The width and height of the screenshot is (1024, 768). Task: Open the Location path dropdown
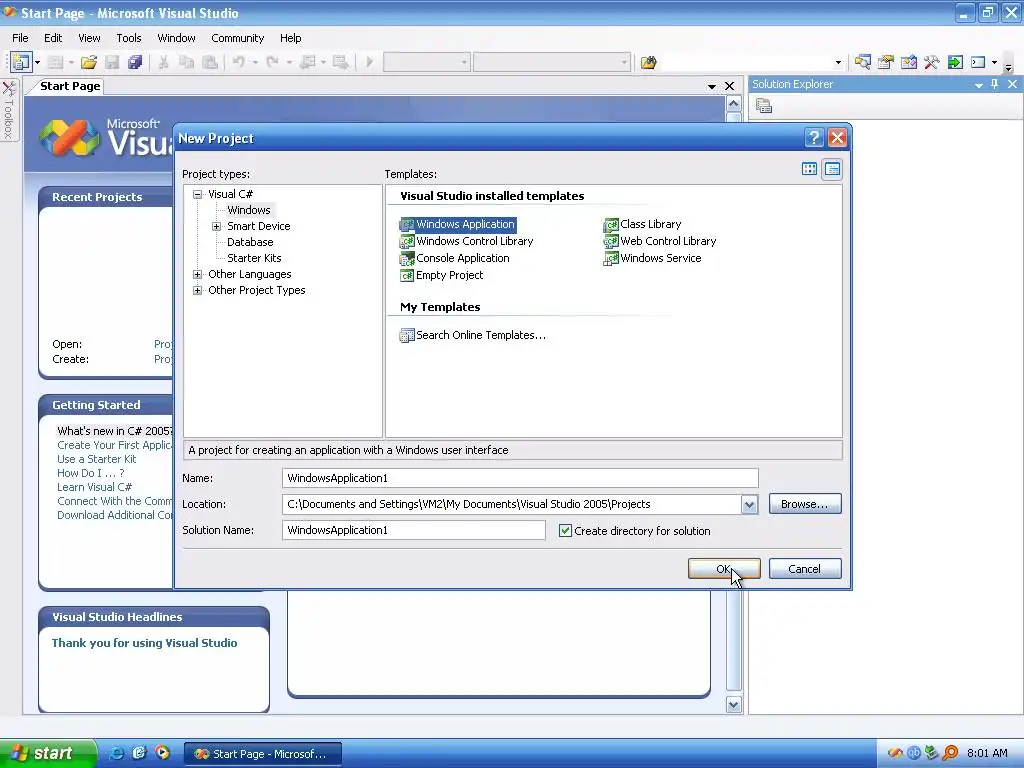749,504
